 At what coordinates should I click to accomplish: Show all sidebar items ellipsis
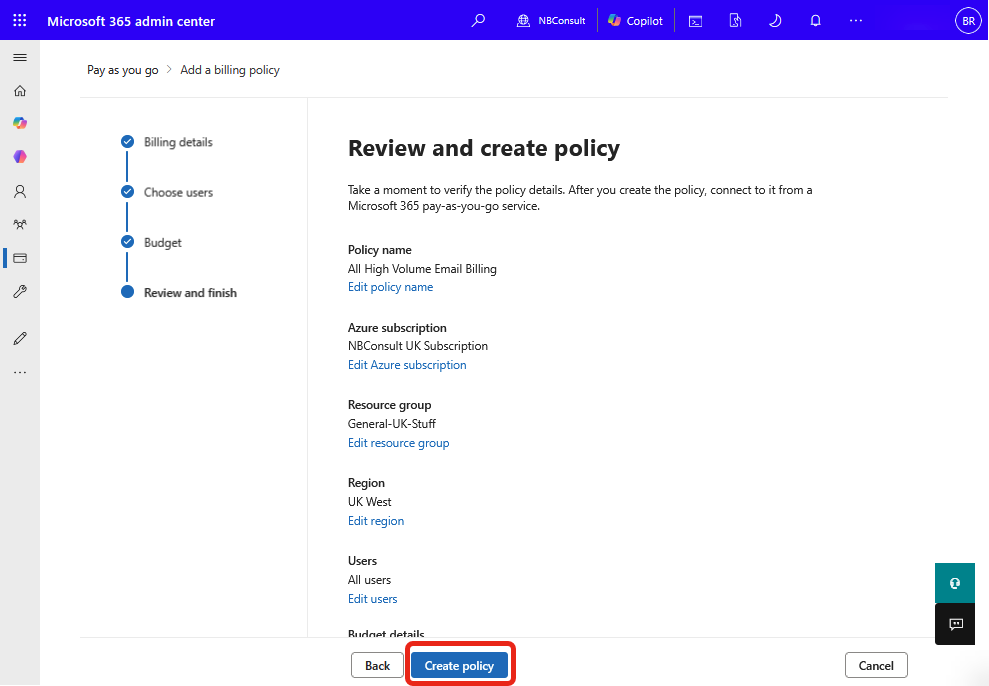20,372
